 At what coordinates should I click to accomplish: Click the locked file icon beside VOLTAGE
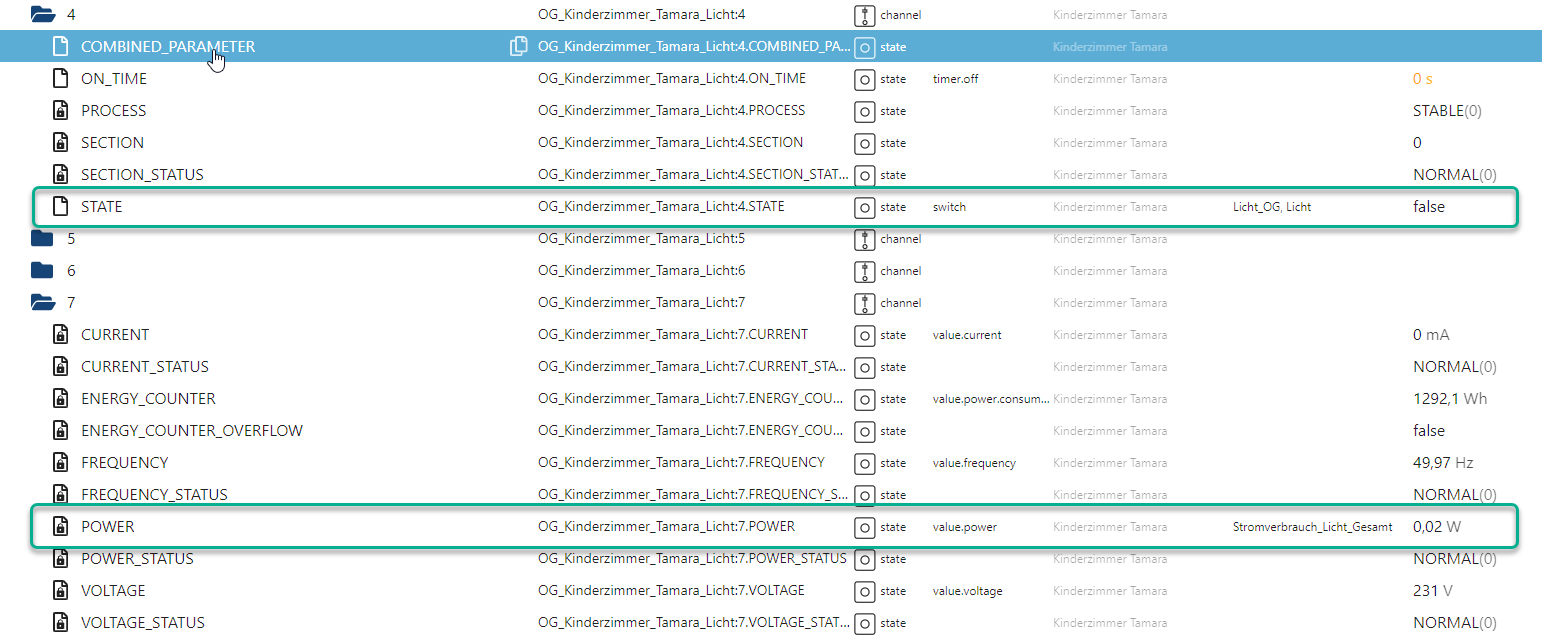tap(61, 590)
